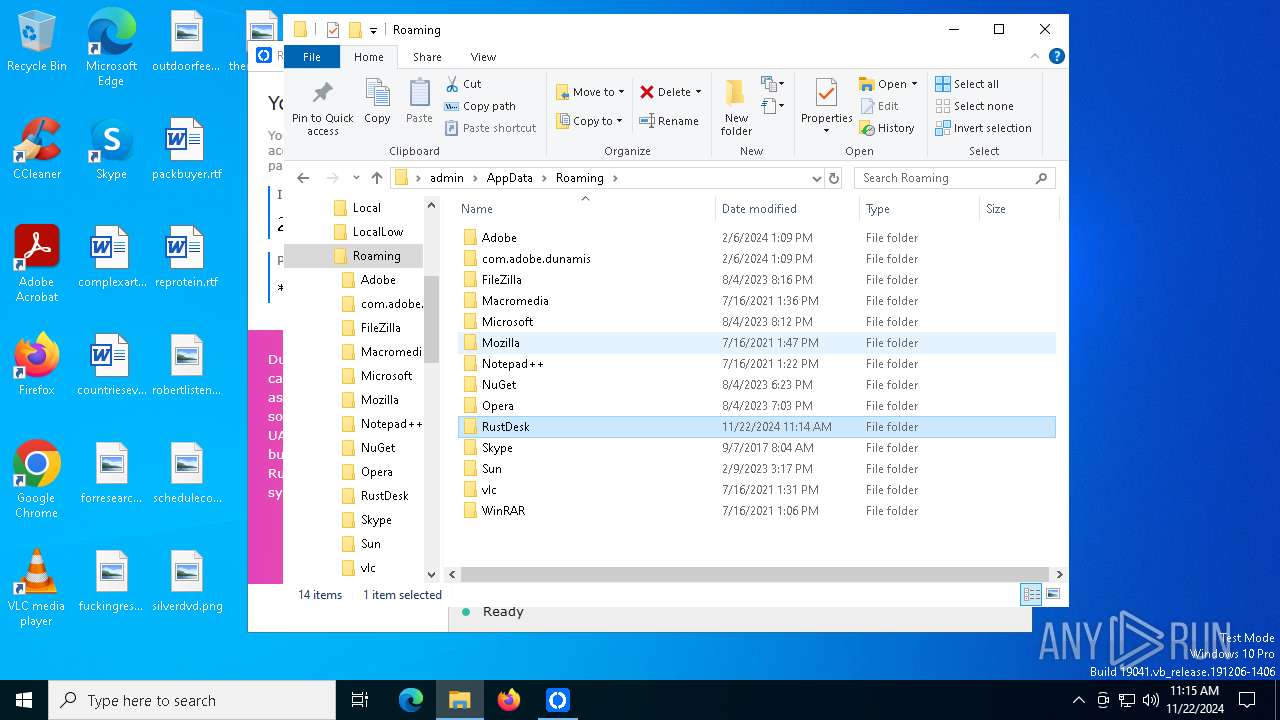Go up one folder level arrow
Viewport: 1280px width, 720px height.
tap(376, 178)
